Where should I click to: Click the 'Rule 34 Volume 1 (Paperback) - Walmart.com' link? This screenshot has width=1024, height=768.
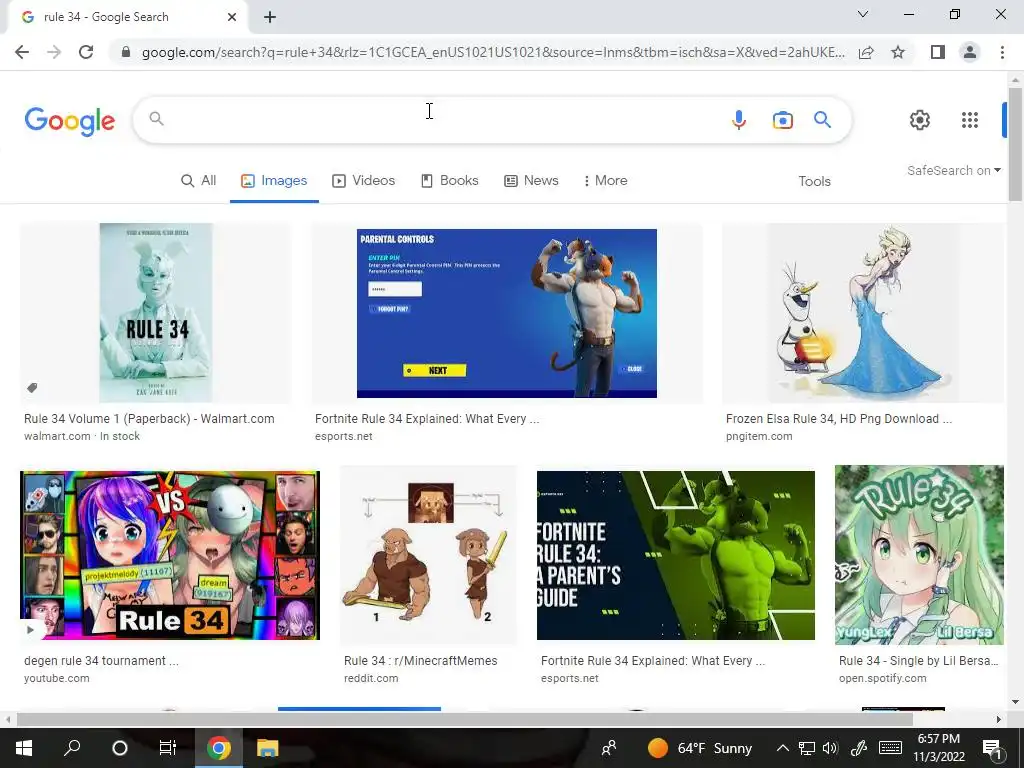coord(149,419)
